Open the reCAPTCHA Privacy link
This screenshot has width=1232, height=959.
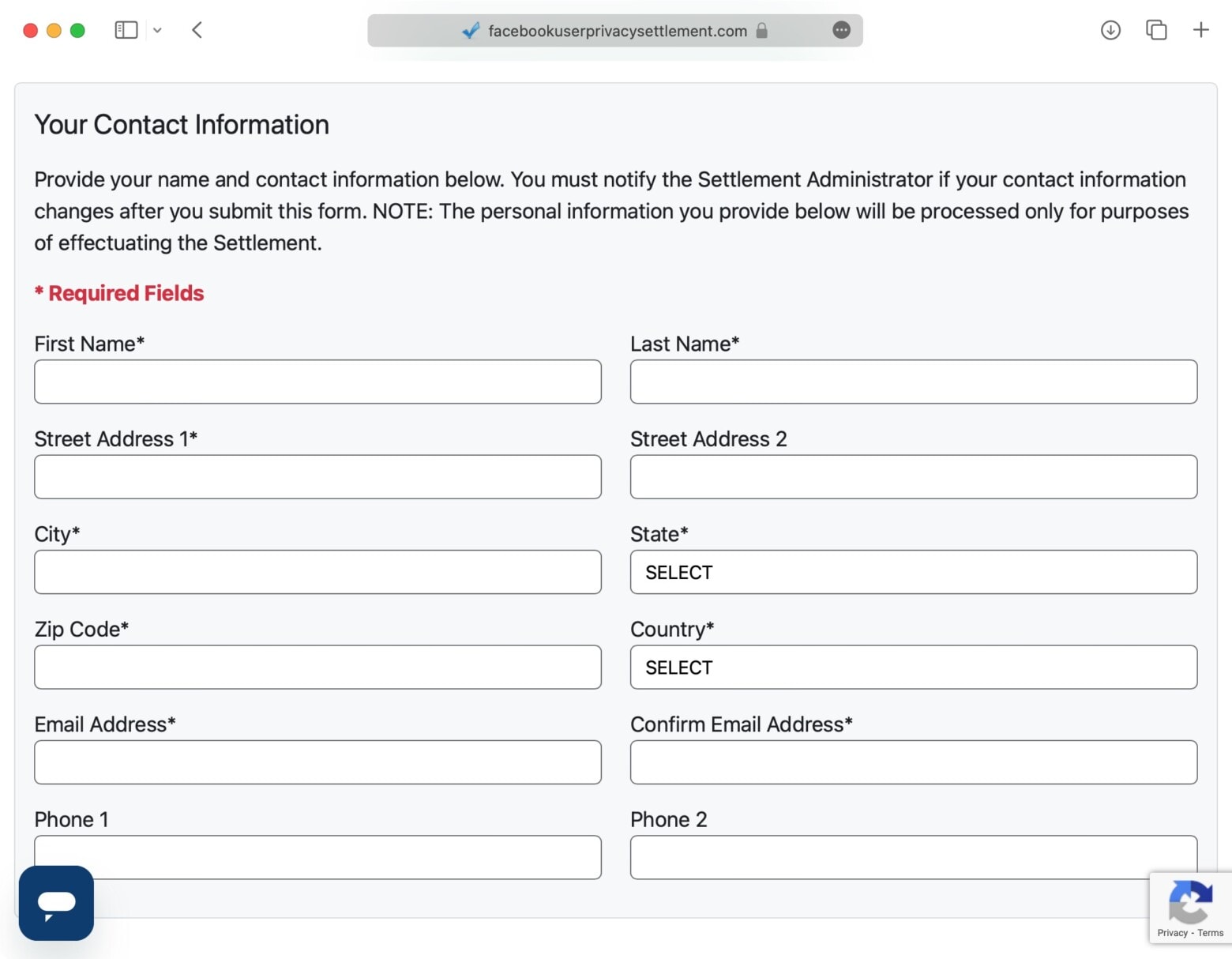pyautogui.click(x=1172, y=933)
